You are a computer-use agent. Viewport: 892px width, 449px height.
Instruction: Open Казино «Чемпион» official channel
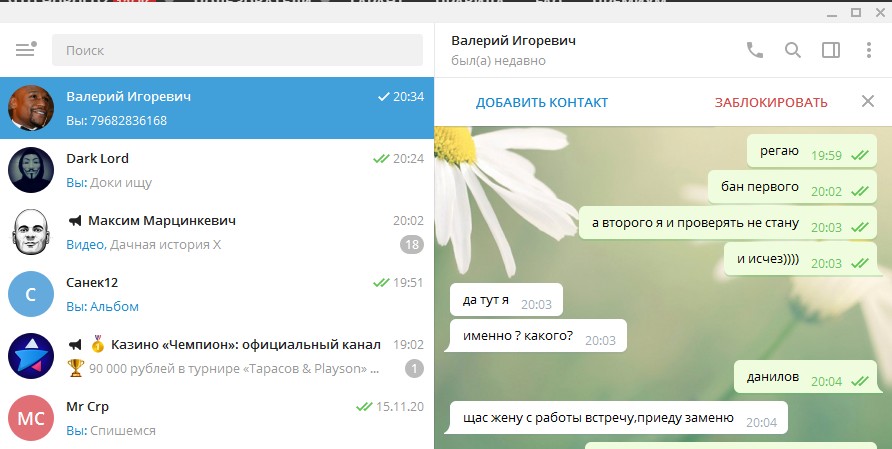217,356
